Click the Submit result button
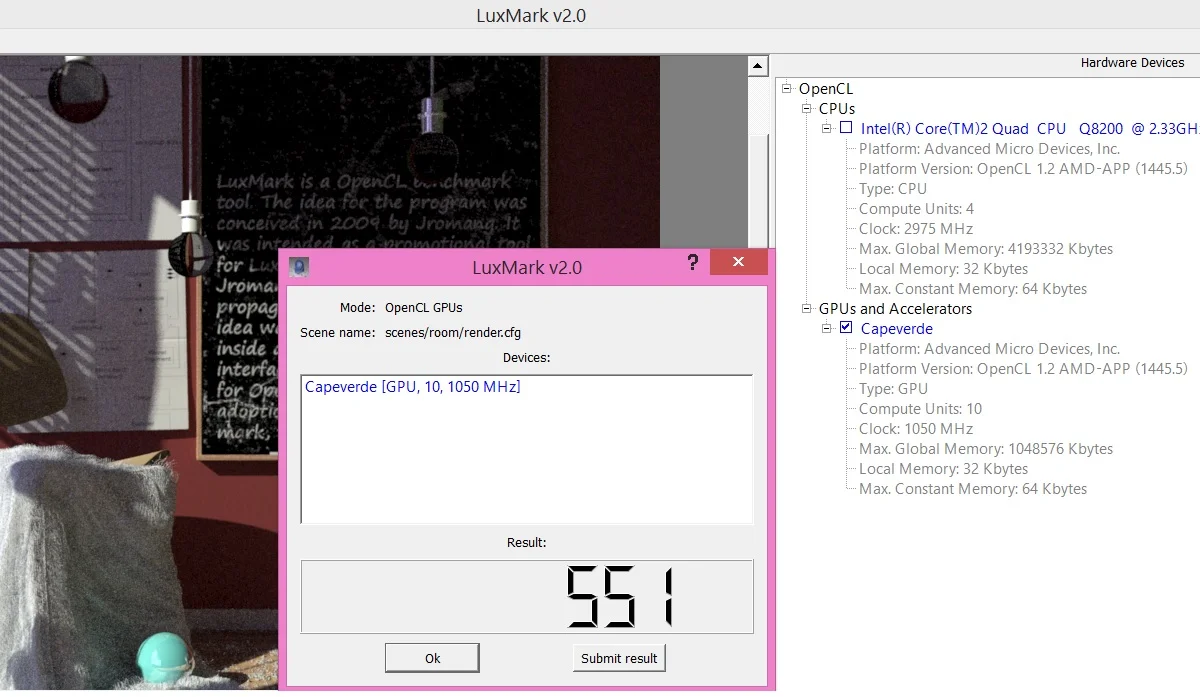1200x697 pixels. [619, 658]
